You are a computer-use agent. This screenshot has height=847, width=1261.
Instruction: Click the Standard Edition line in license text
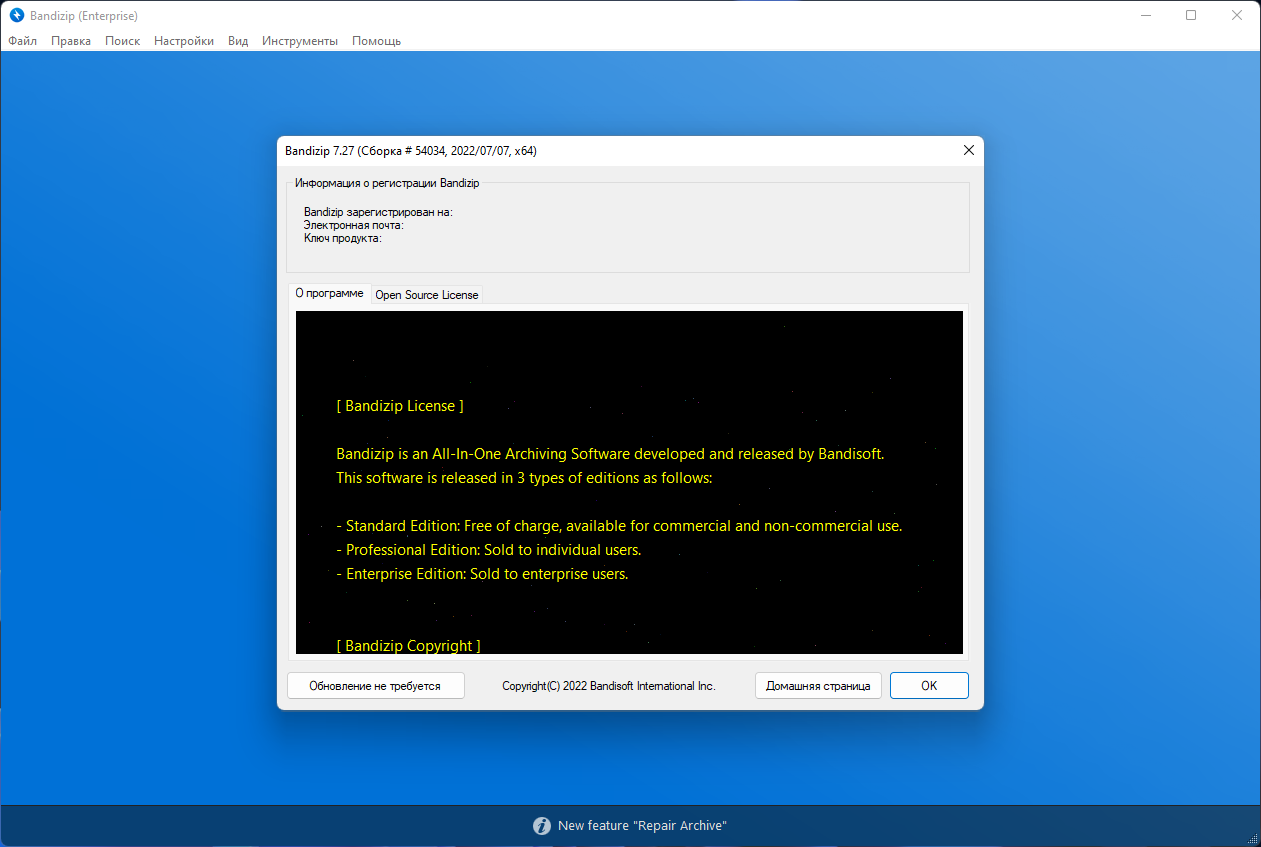click(x=619, y=526)
